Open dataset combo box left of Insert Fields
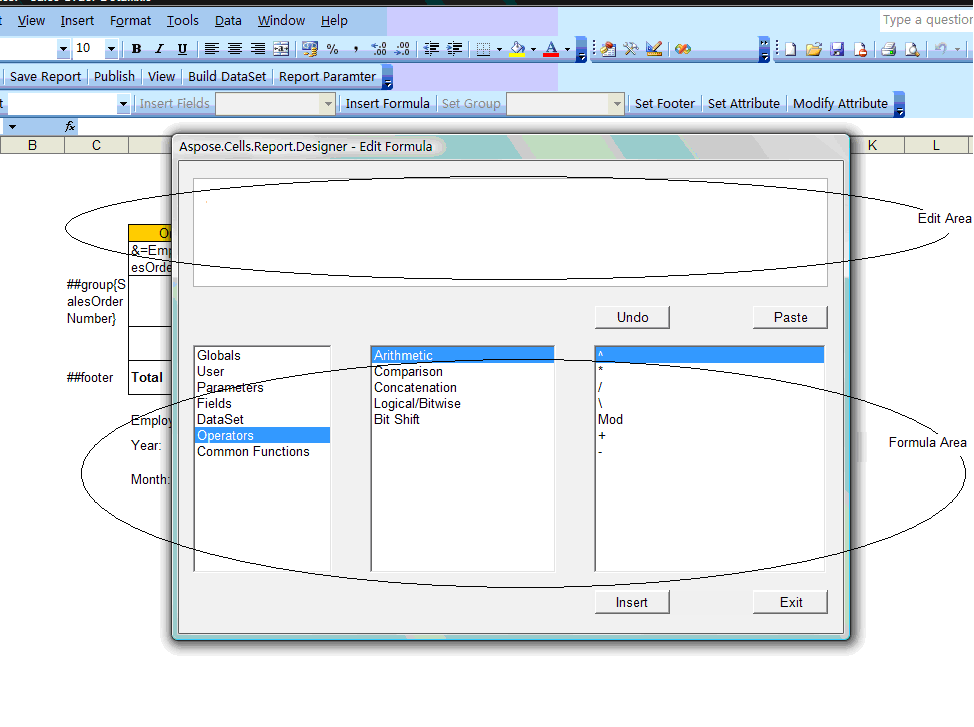Image resolution: width=974 pixels, height=727 pixels. pos(69,104)
